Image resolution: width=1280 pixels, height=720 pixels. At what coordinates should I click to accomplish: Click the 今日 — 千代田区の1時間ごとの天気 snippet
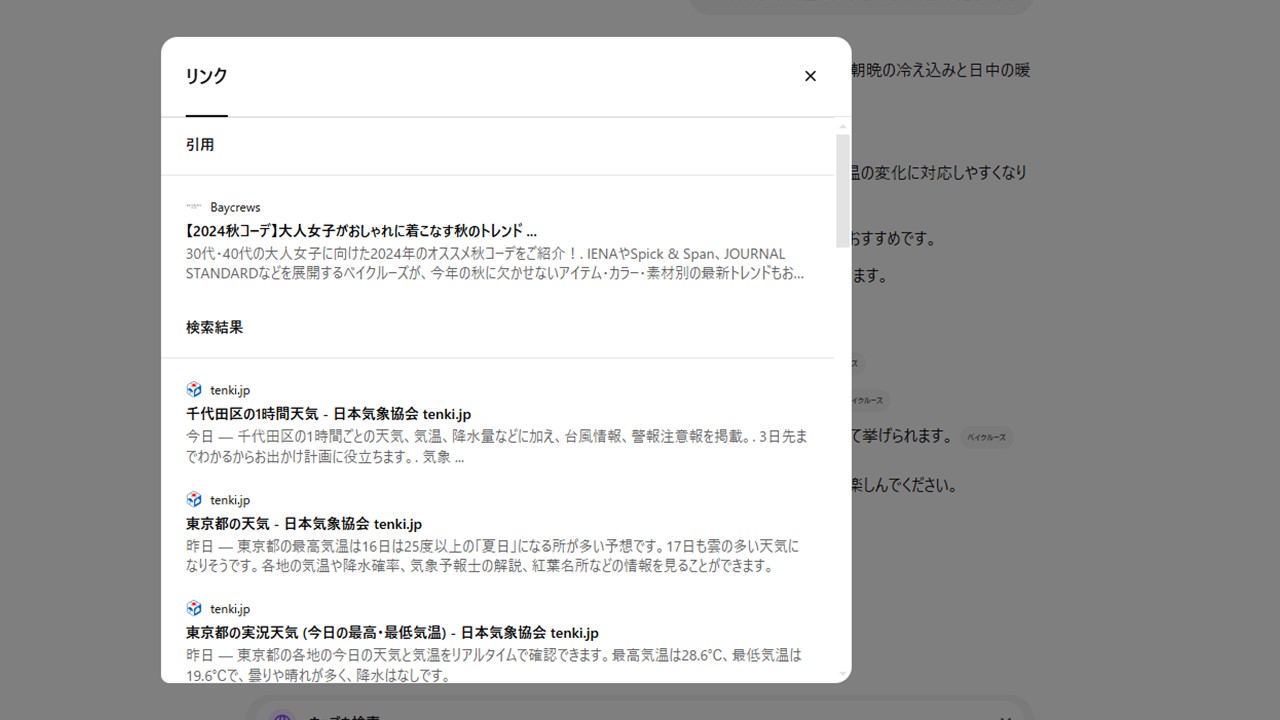pos(496,447)
